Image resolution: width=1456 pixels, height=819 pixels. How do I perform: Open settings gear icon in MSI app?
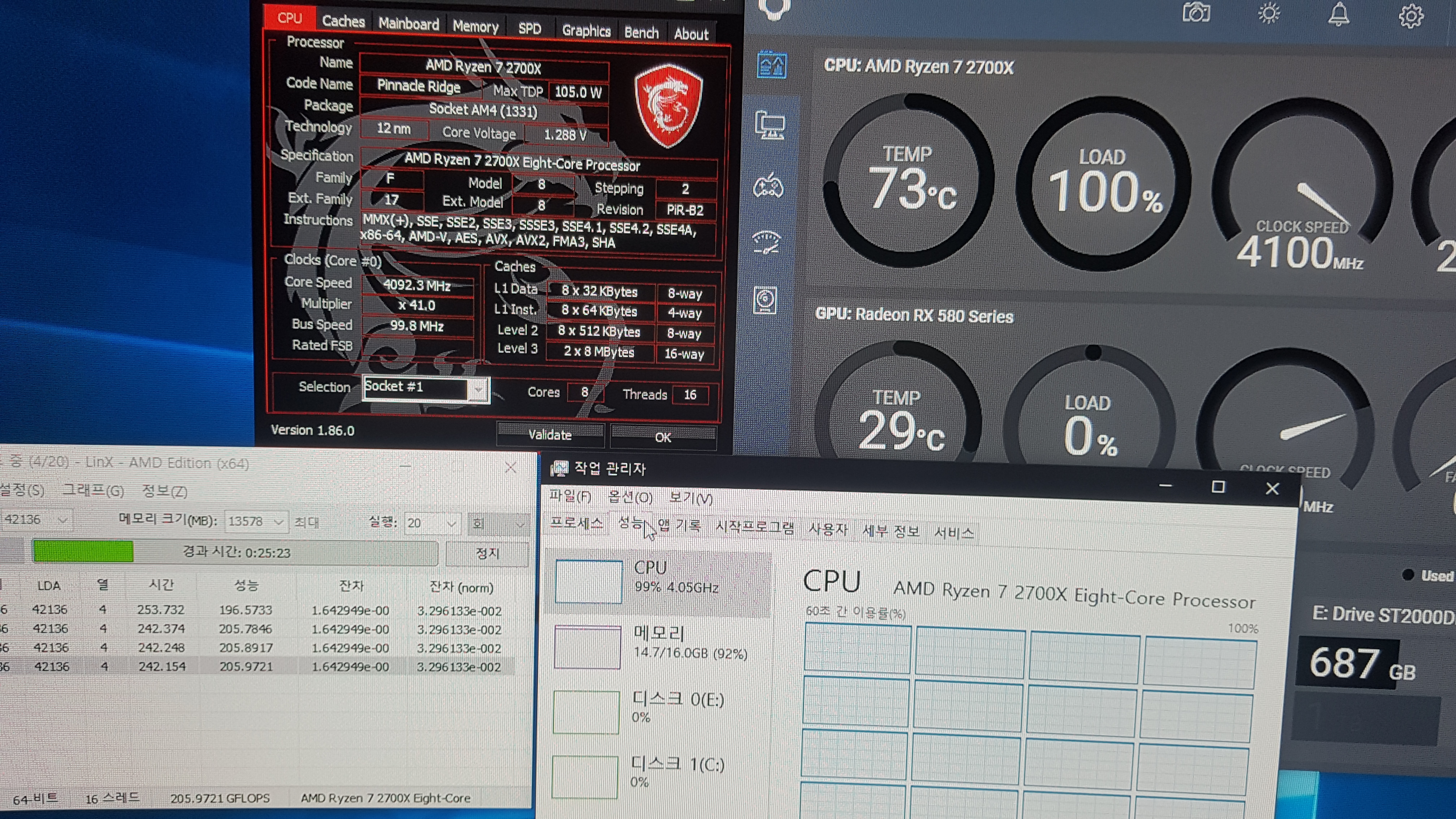[1411, 16]
